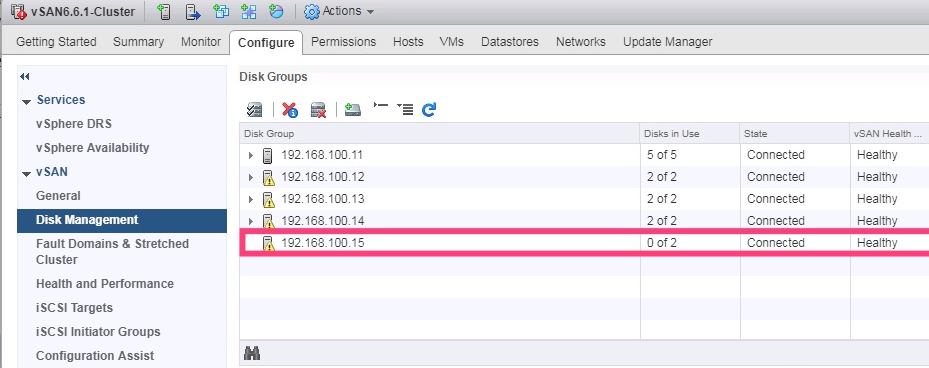Image resolution: width=929 pixels, height=368 pixels.
Task: Expand host 192.168.100.11 disk group
Action: [x=251, y=156]
